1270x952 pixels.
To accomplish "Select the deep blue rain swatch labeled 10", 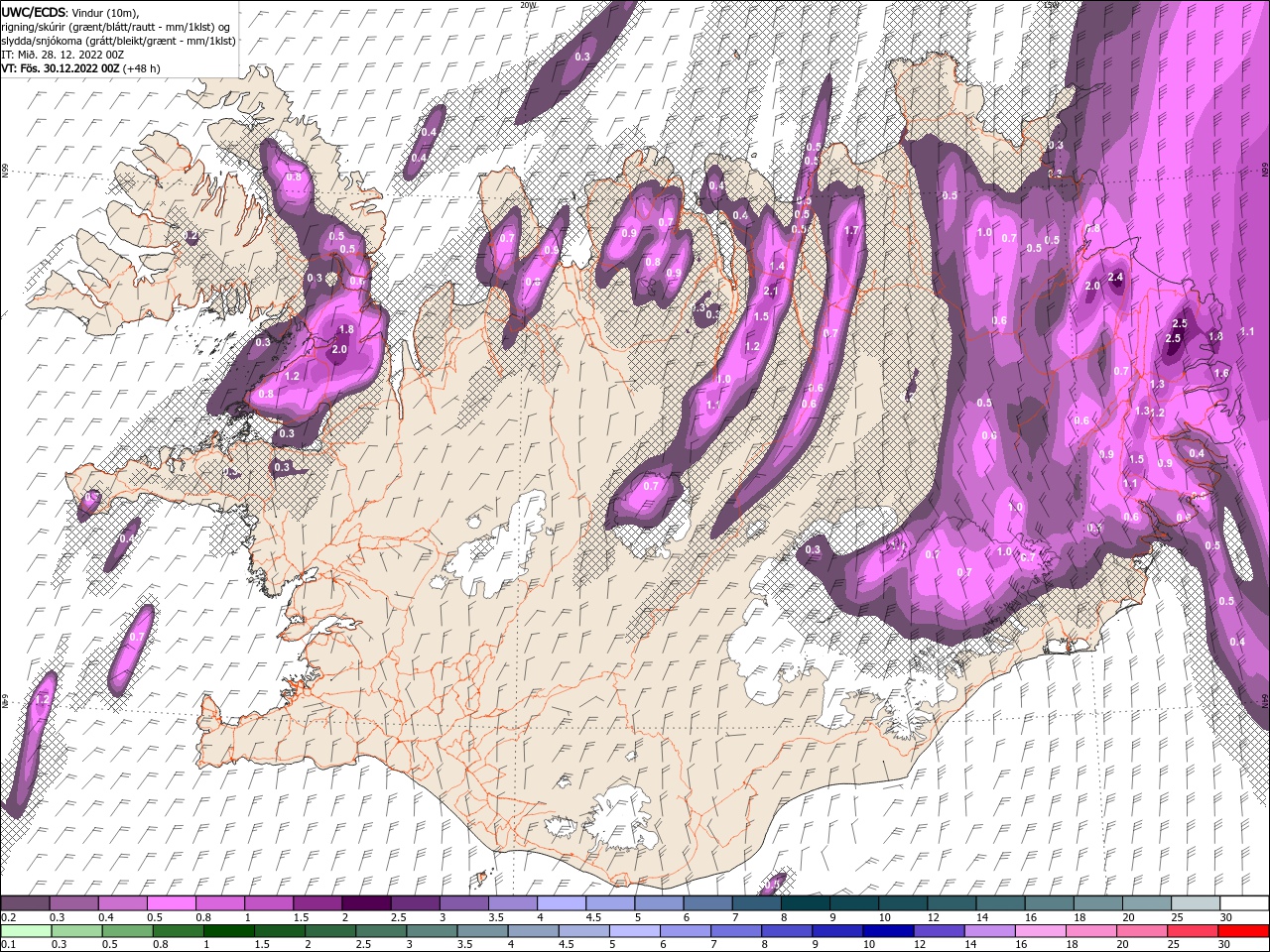I will 887,931.
